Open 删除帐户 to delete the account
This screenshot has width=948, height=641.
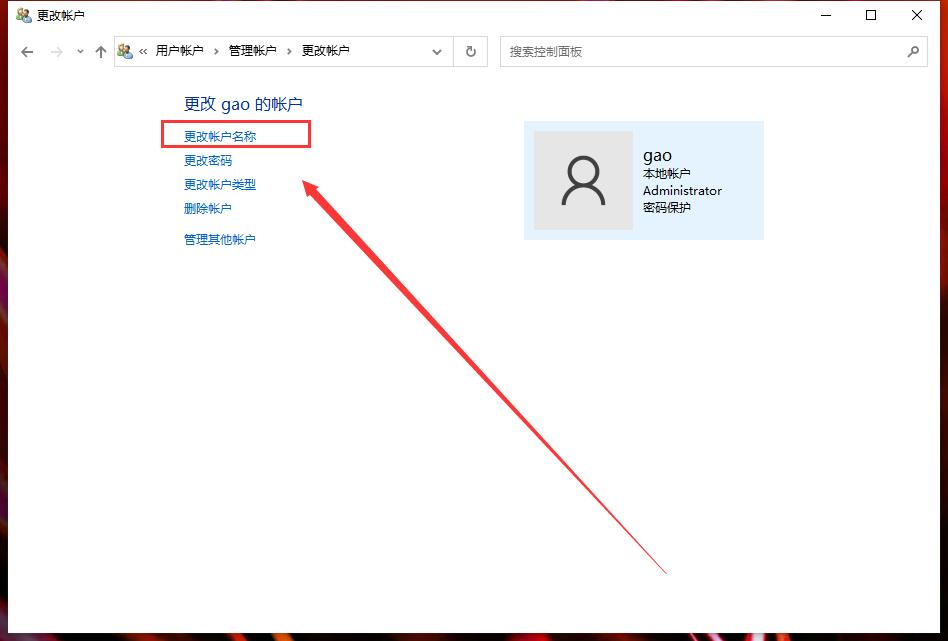click(207, 208)
